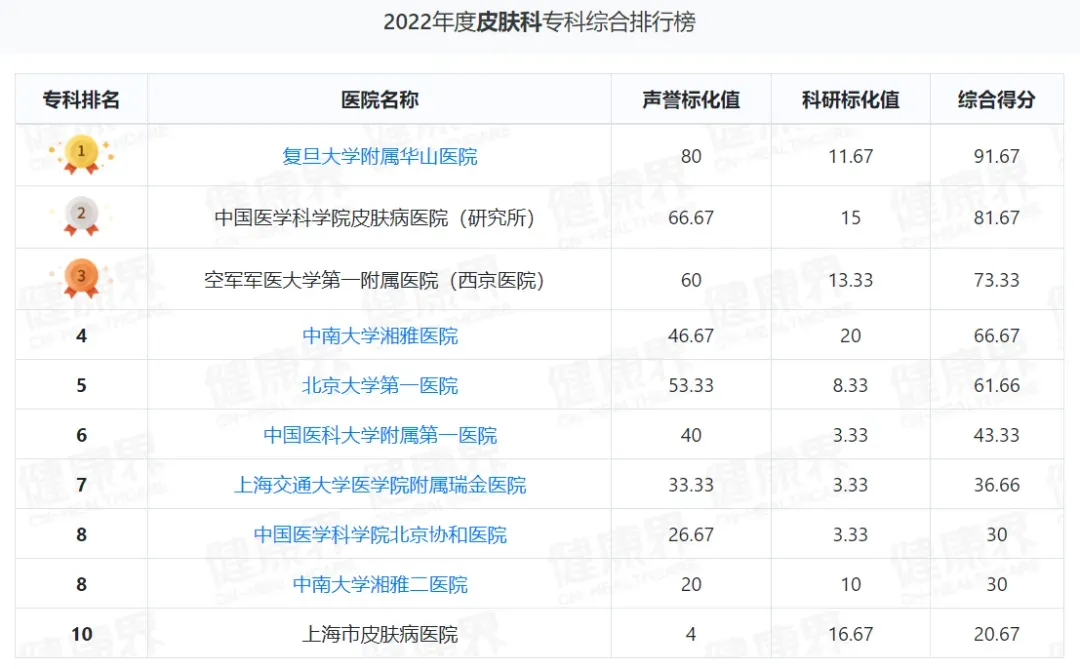Click research value 10 for 中南大学湘雅二医院
The height and width of the screenshot is (669, 1080).
851,584
